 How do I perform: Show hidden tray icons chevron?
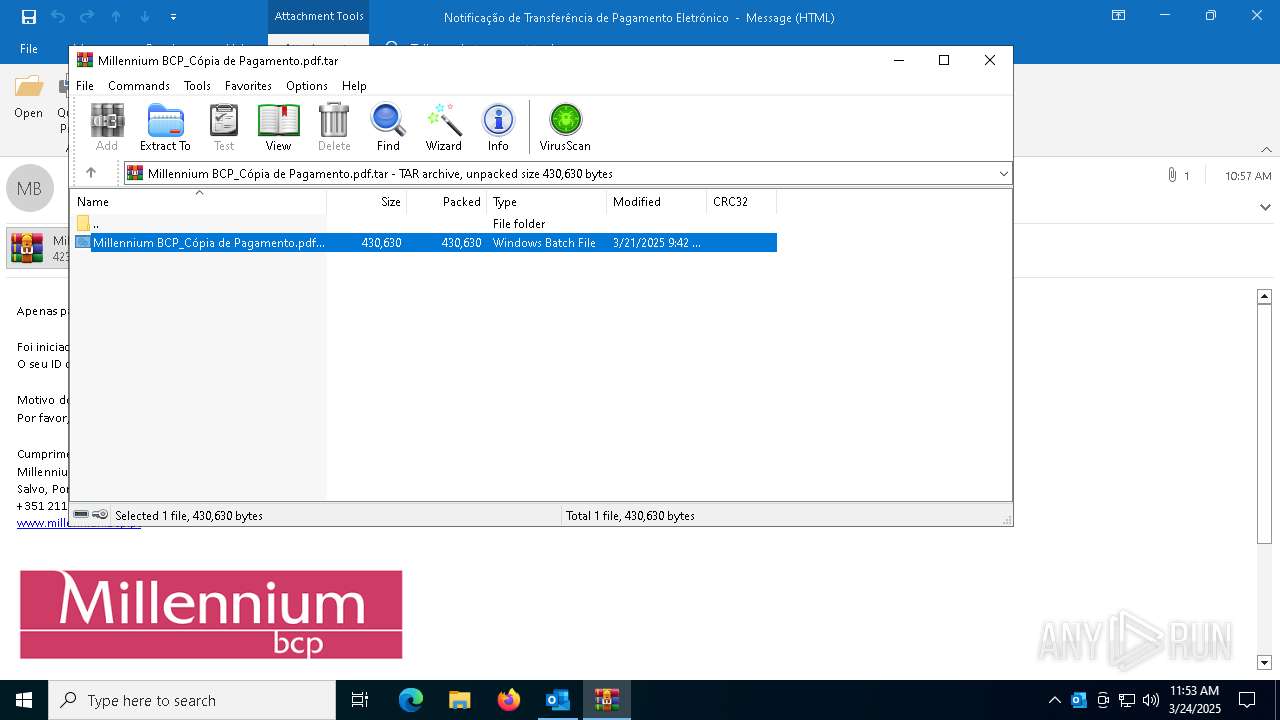[x=1055, y=700]
